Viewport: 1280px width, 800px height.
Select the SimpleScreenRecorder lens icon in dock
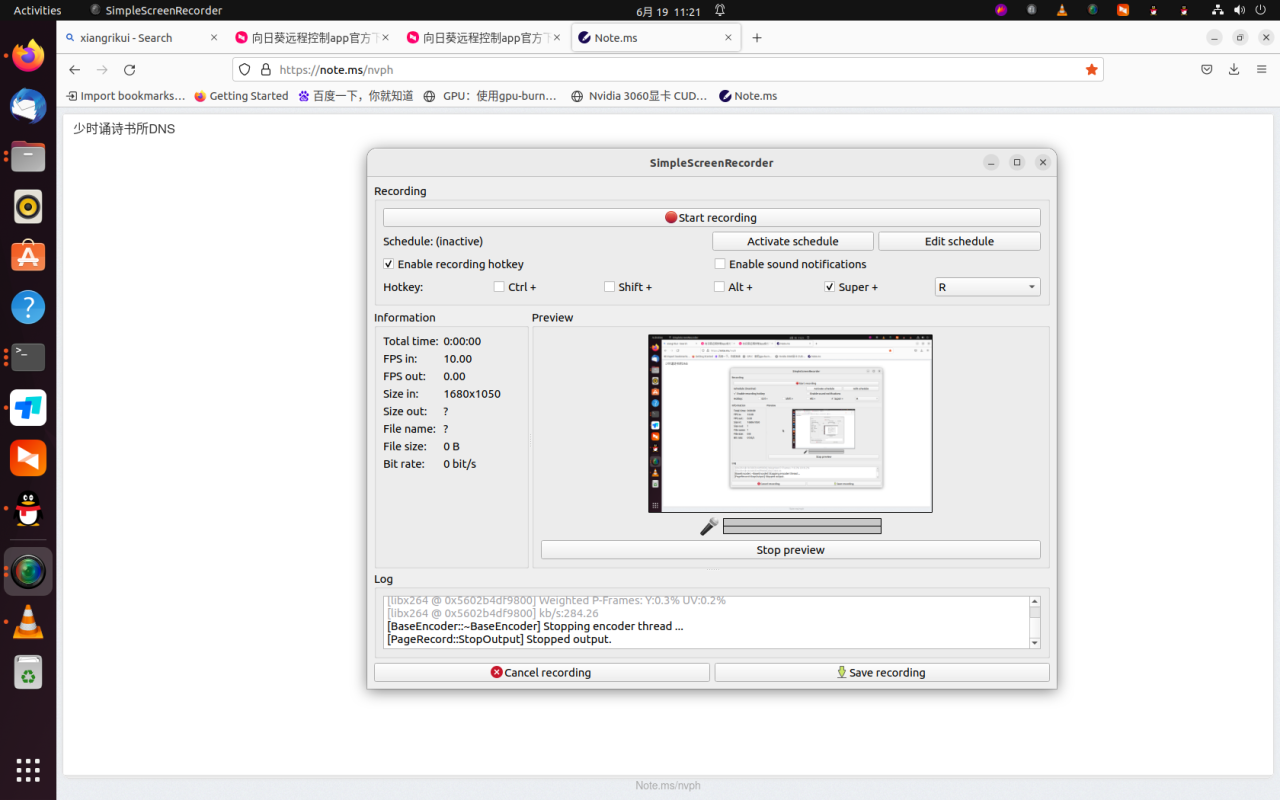coord(28,571)
